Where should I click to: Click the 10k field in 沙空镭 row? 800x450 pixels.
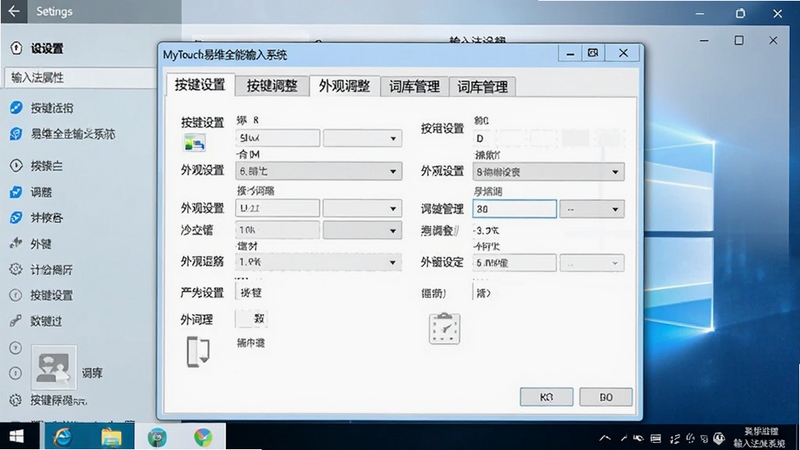[278, 230]
